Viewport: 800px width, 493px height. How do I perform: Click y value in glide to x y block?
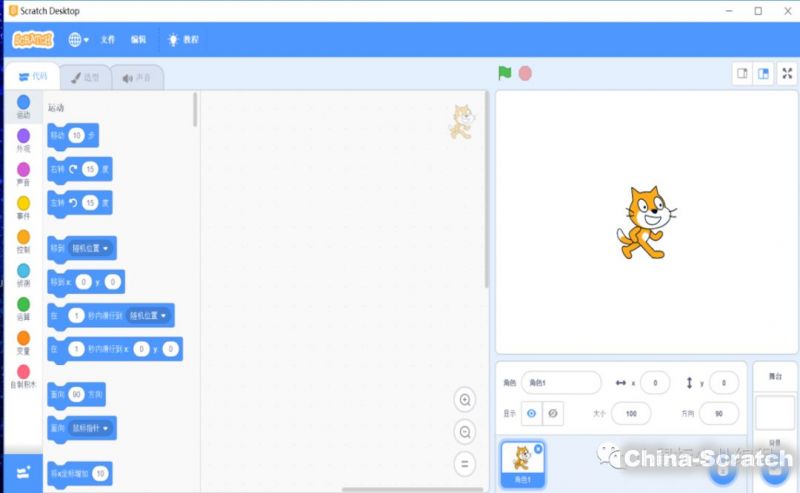click(170, 349)
